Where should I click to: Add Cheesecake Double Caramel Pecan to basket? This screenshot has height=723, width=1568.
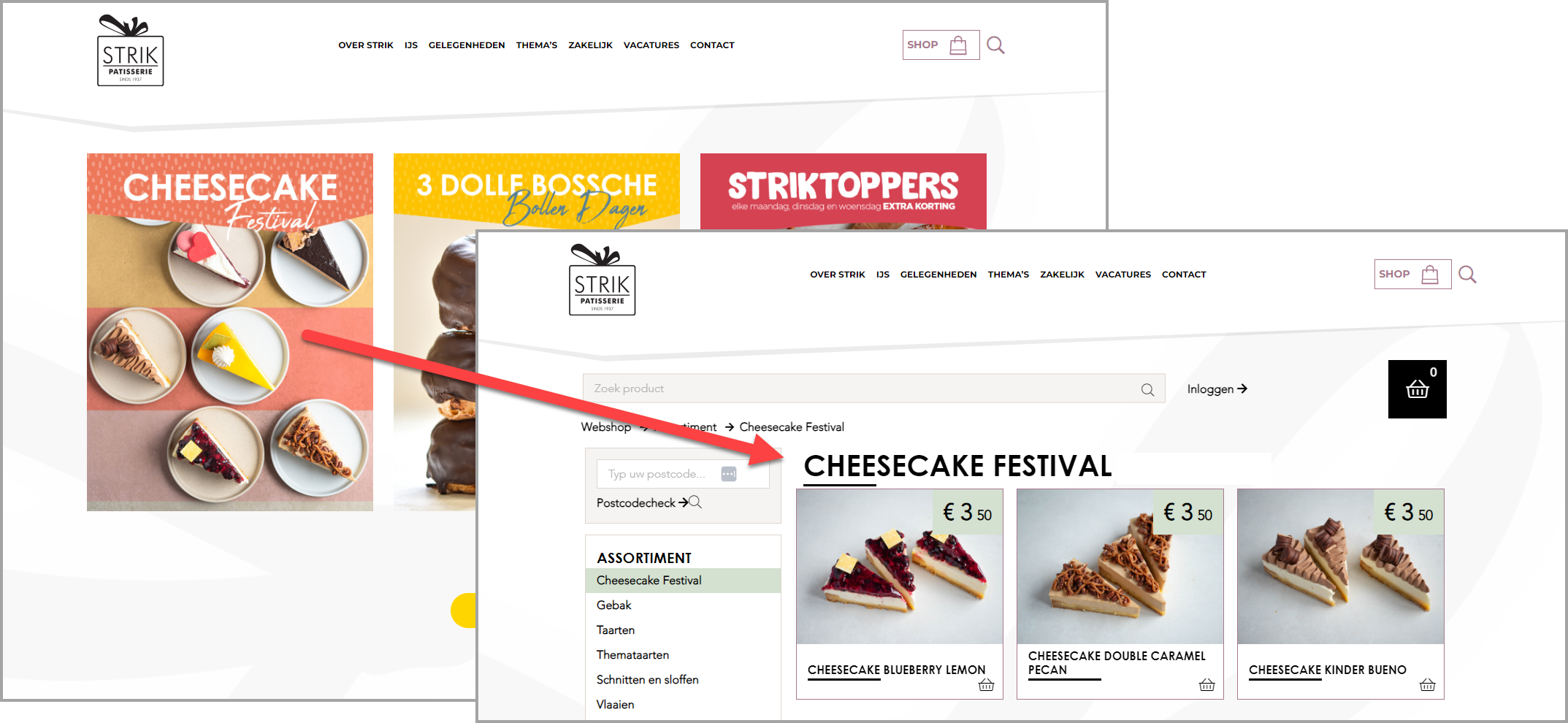tap(1206, 685)
